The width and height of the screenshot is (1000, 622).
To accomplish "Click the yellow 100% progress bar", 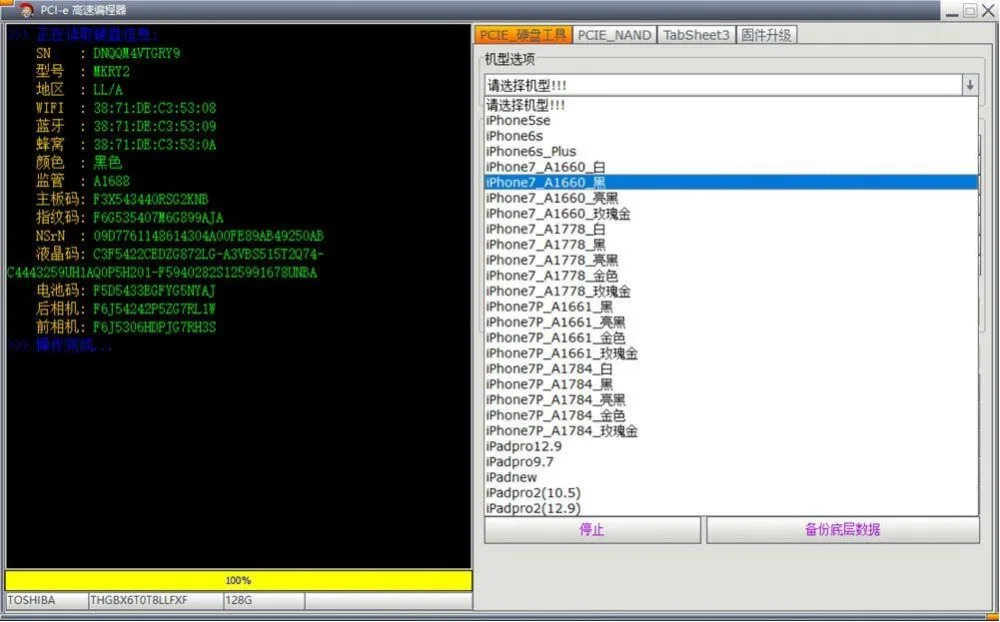I will click(239, 580).
